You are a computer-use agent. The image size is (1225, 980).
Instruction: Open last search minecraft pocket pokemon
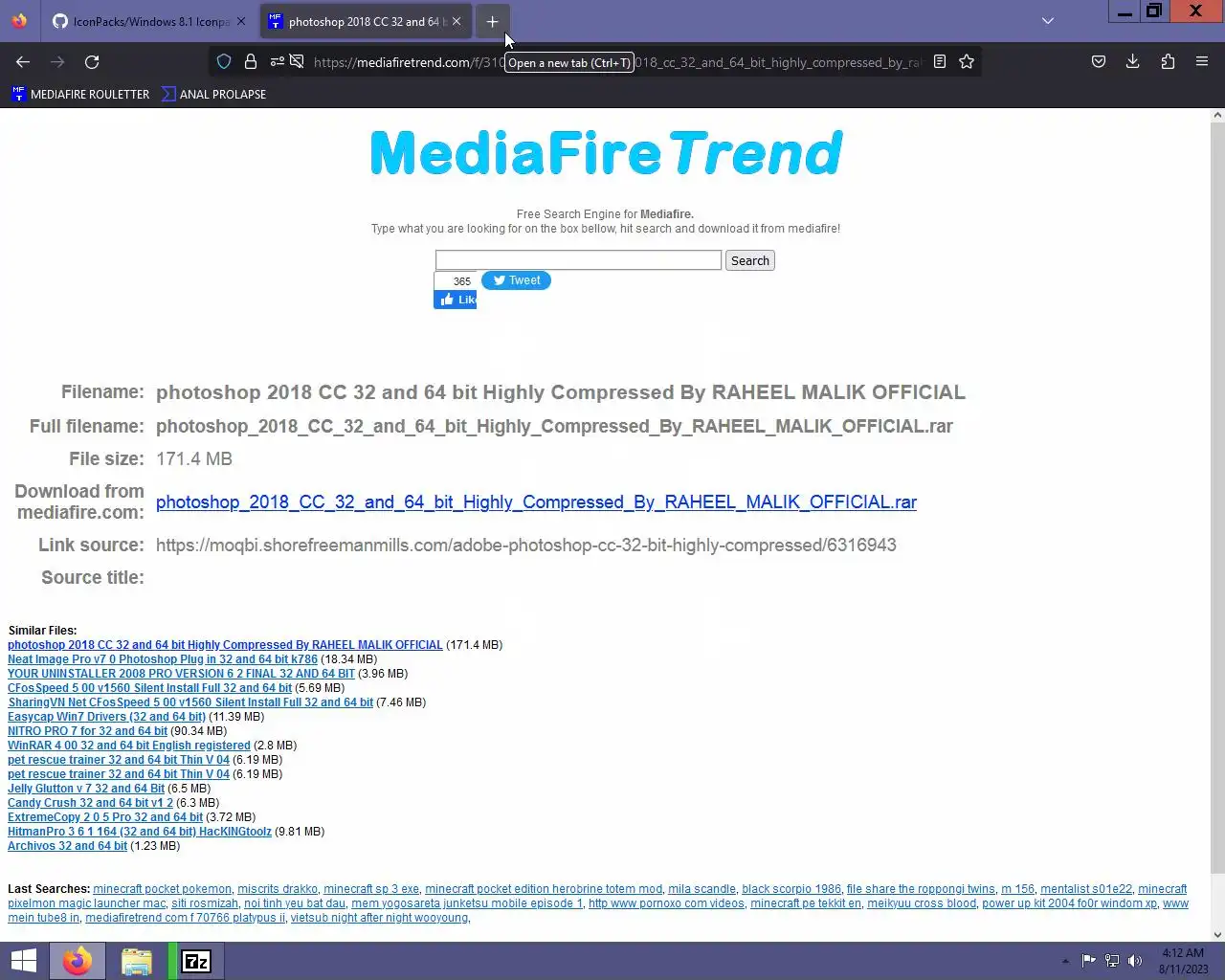tap(162, 889)
